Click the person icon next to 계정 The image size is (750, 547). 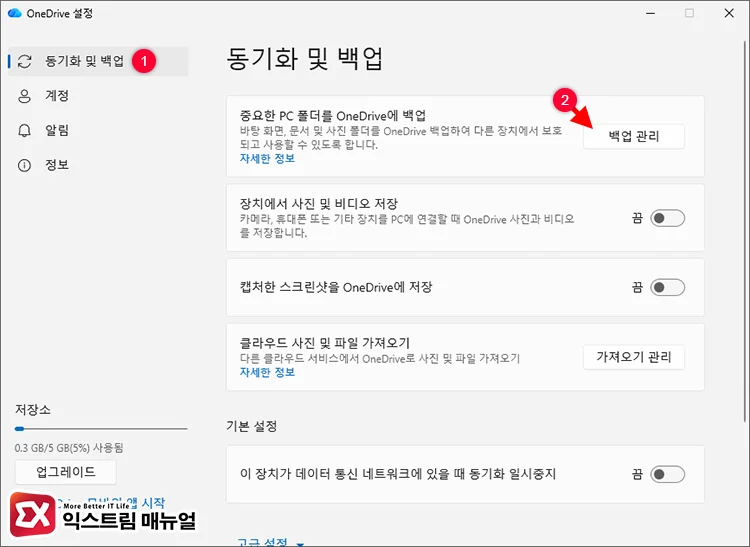[25, 96]
